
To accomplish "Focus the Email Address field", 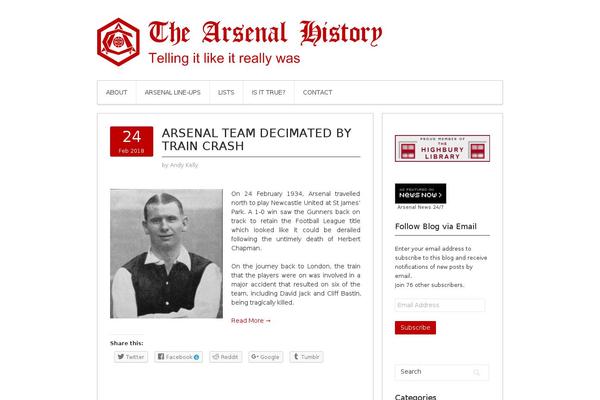I will [x=440, y=305].
